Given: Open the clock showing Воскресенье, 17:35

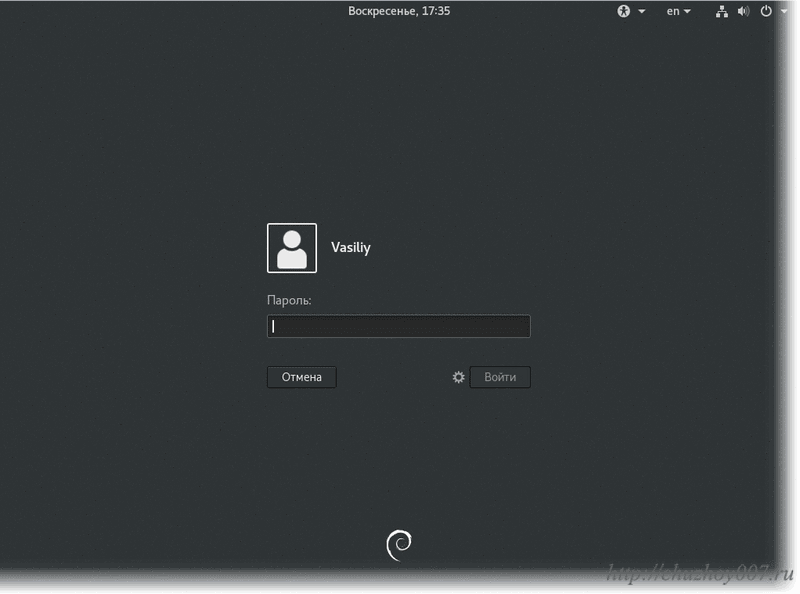Looking at the screenshot, I should point(399,11).
